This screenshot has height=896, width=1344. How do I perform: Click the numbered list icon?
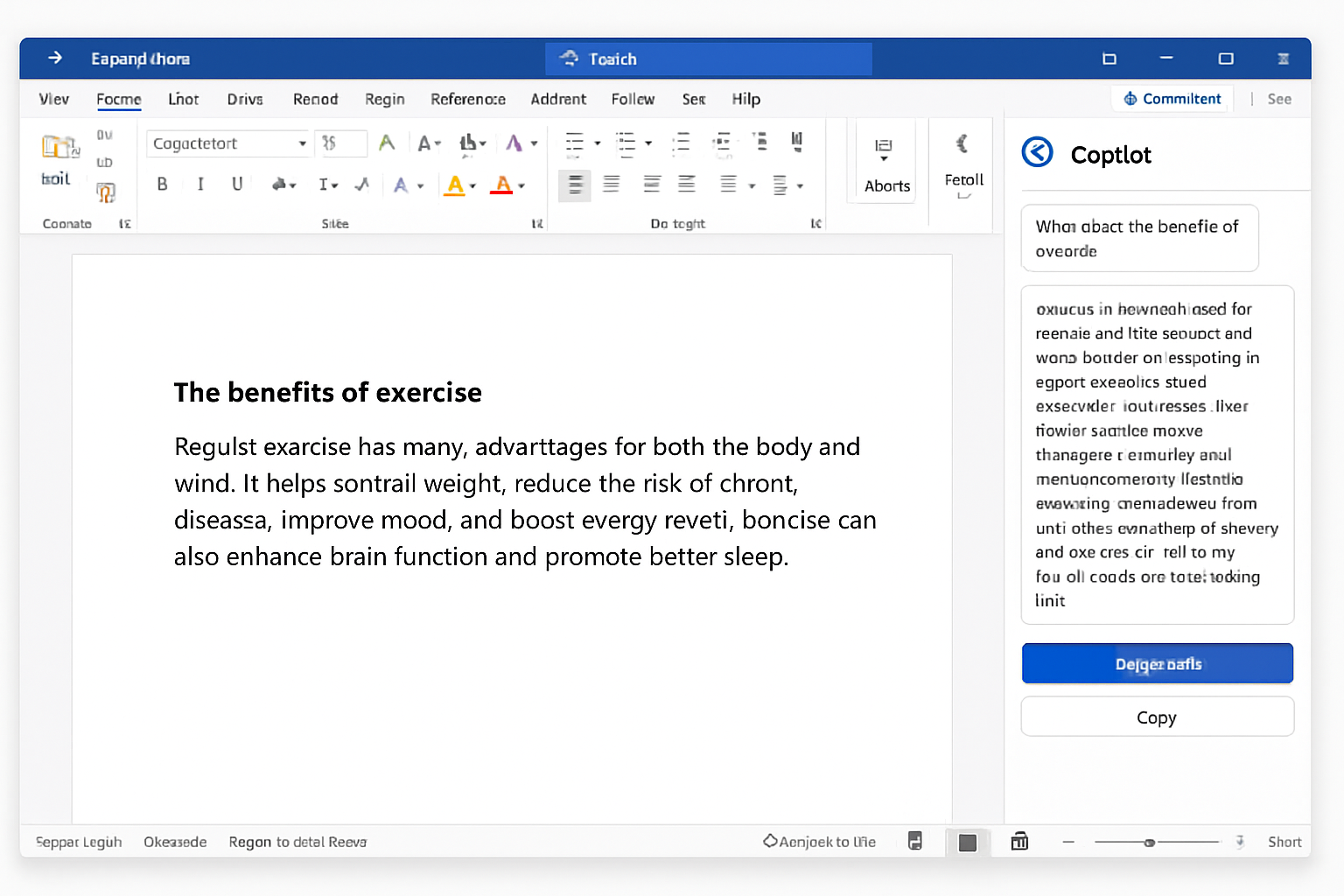(x=626, y=143)
